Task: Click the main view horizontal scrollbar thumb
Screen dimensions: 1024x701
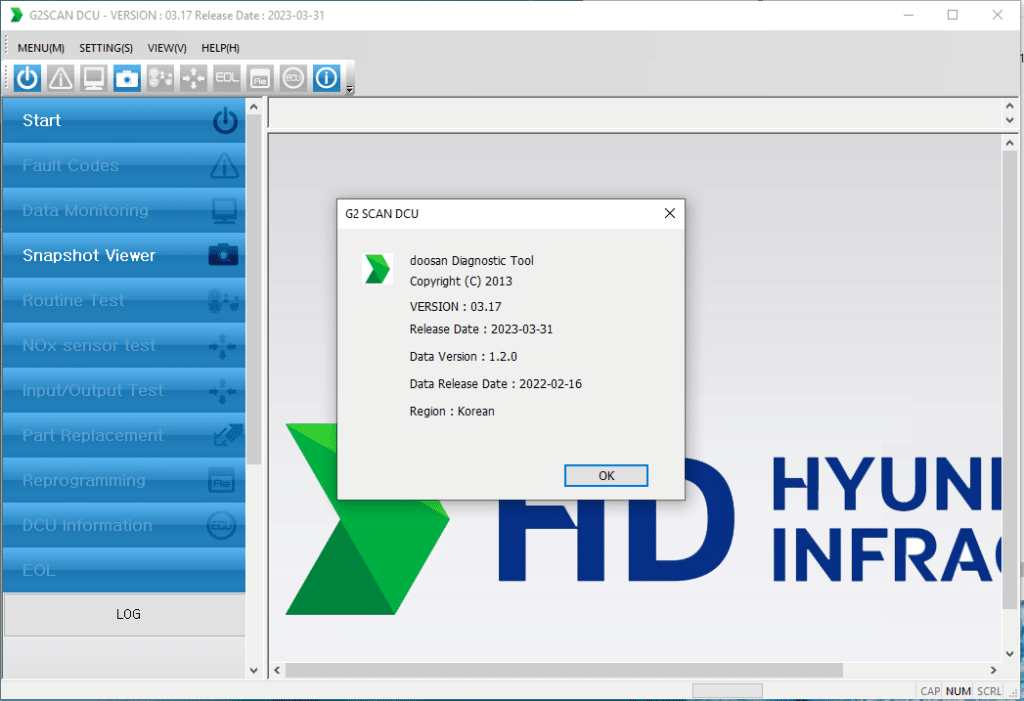Action: click(x=564, y=670)
